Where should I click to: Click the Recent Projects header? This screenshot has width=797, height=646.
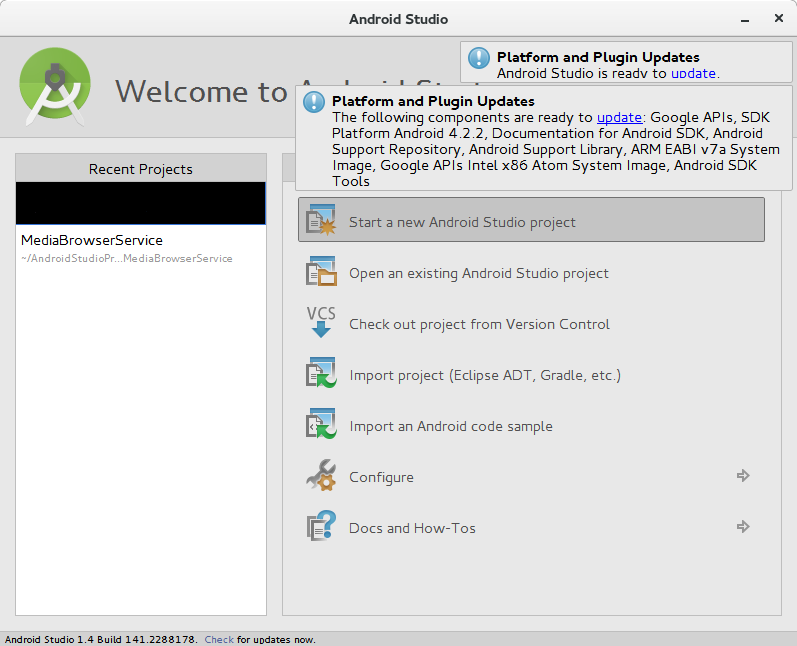140,169
